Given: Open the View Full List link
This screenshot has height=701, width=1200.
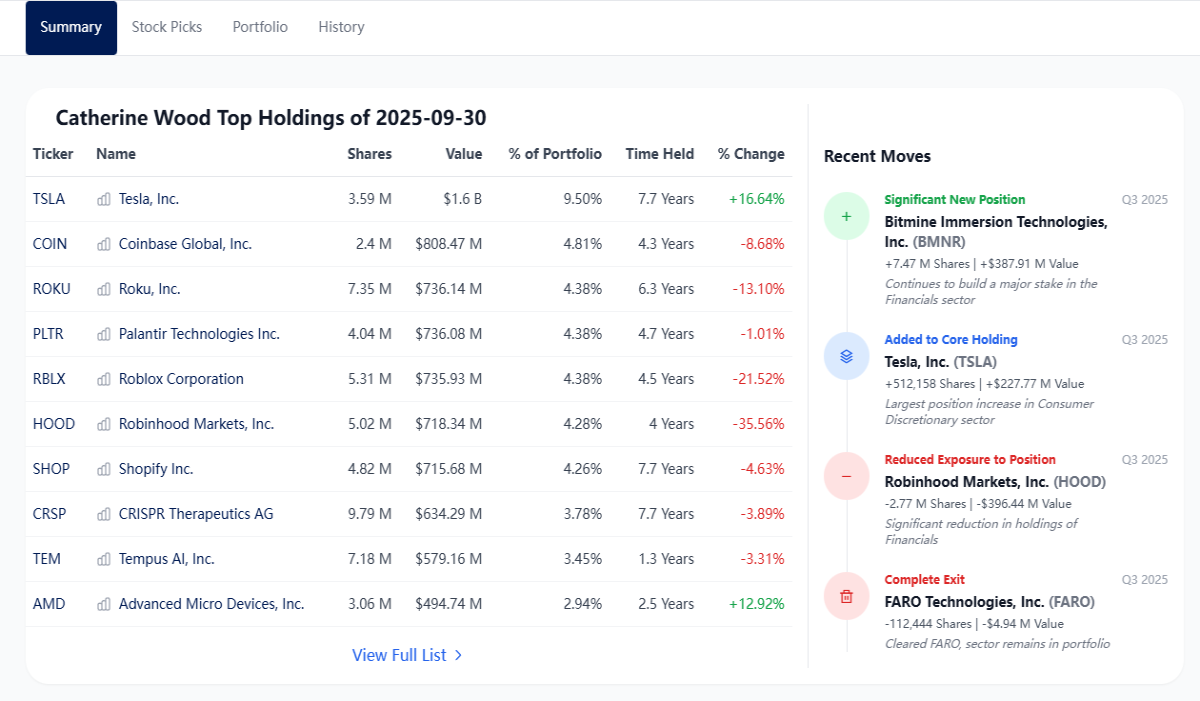Looking at the screenshot, I should point(407,655).
